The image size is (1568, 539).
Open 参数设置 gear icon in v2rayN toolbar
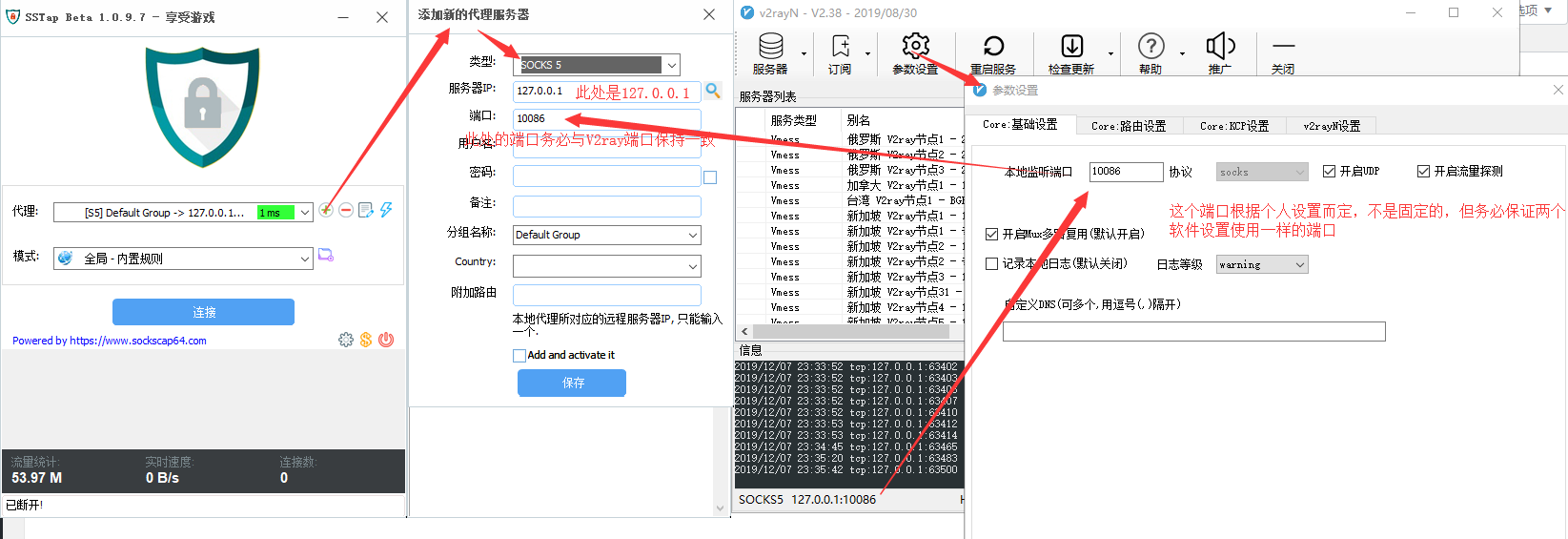point(916,45)
